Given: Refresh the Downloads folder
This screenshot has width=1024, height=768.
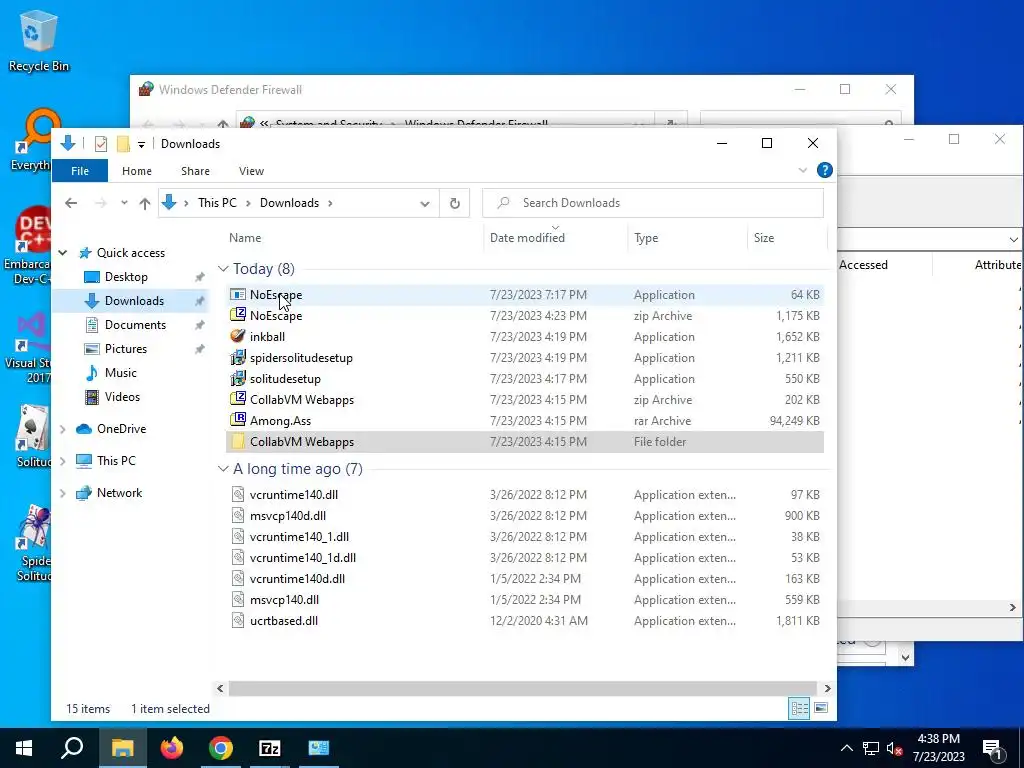Looking at the screenshot, I should (455, 204).
